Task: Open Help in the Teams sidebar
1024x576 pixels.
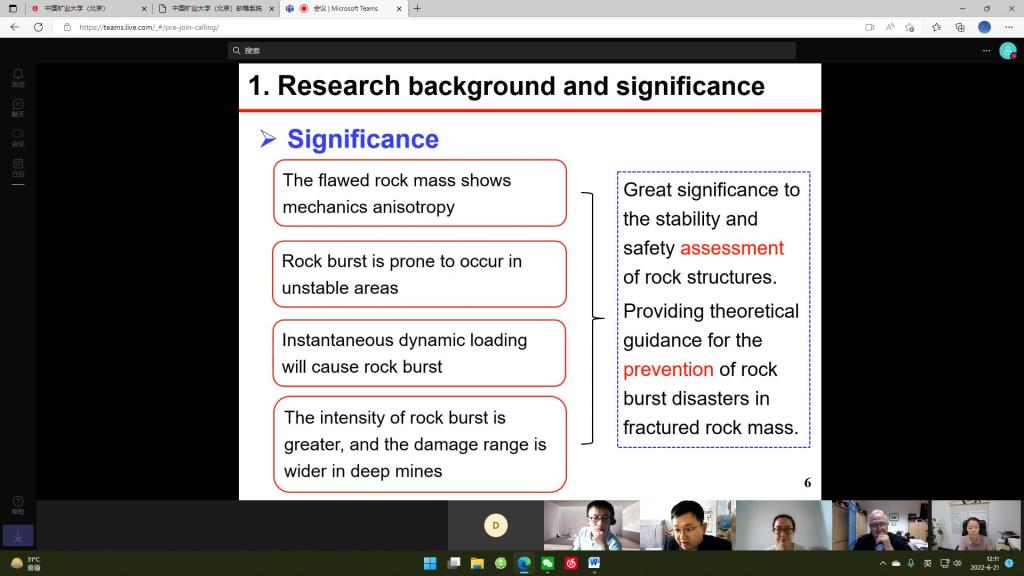Action: click(18, 505)
